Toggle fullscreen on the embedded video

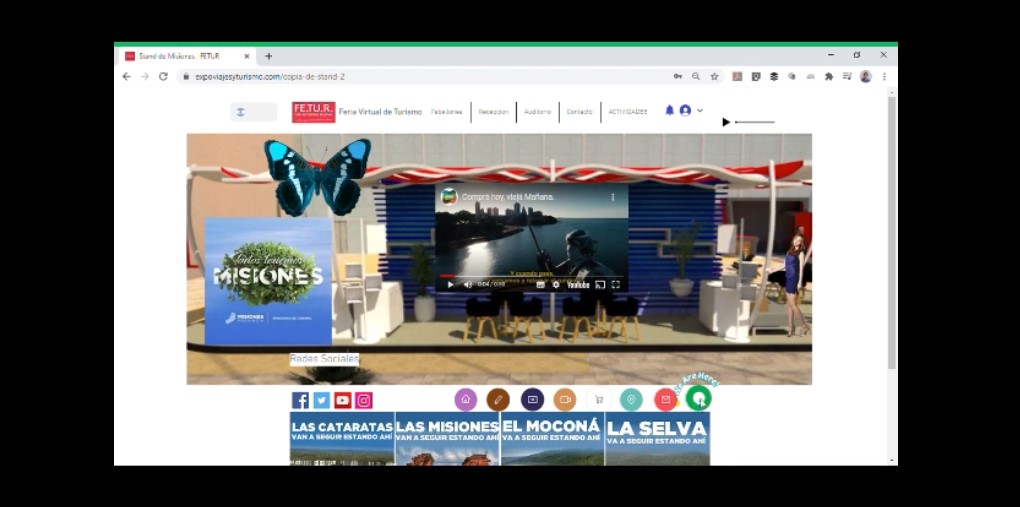(x=615, y=285)
